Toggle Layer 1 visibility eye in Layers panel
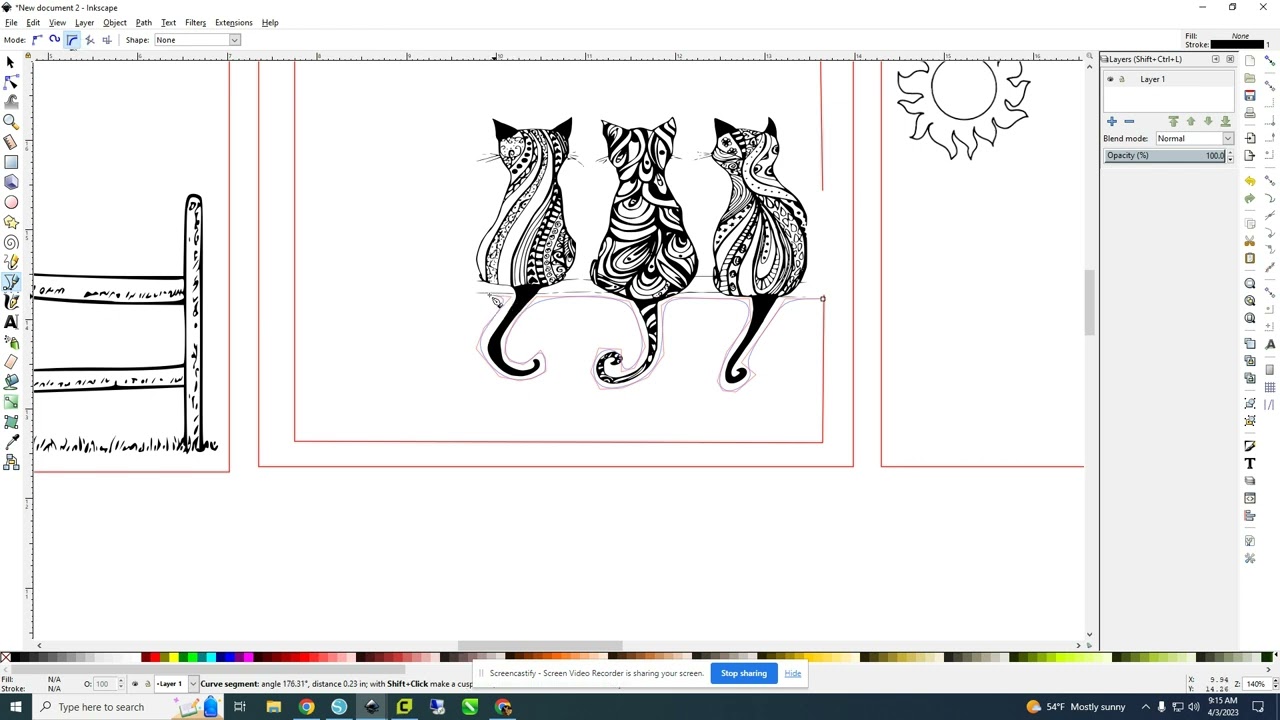The width and height of the screenshot is (1280, 720). (x=1110, y=79)
